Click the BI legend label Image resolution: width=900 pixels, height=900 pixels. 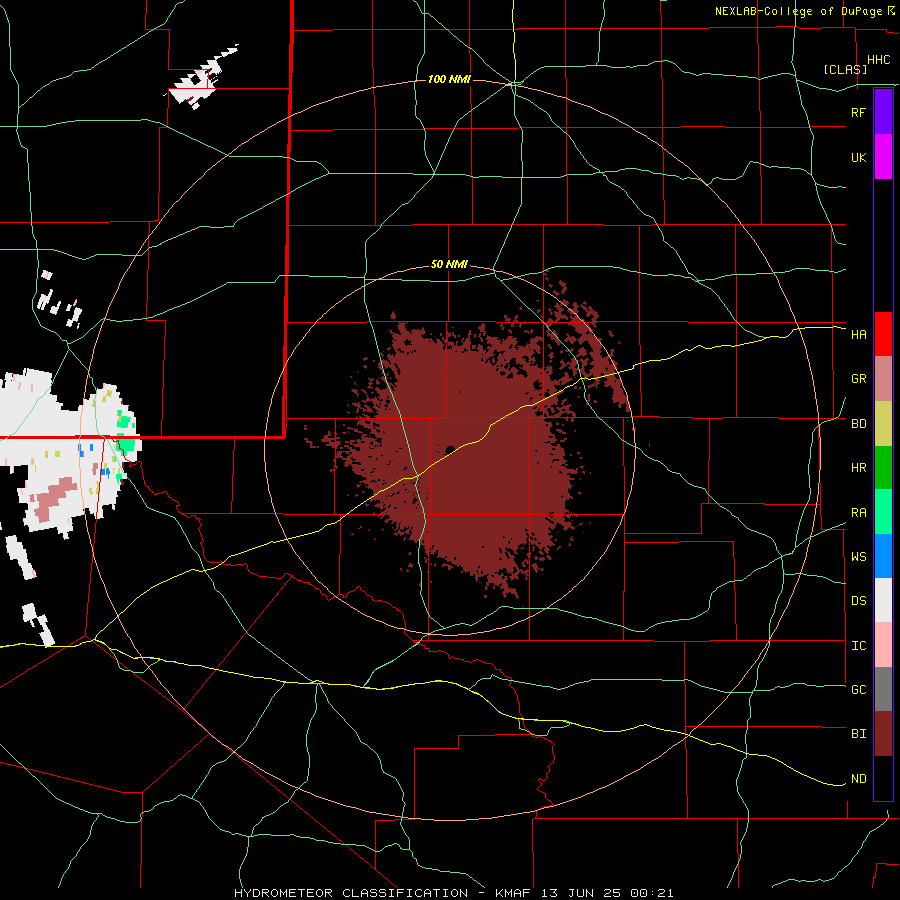pyautogui.click(x=859, y=734)
